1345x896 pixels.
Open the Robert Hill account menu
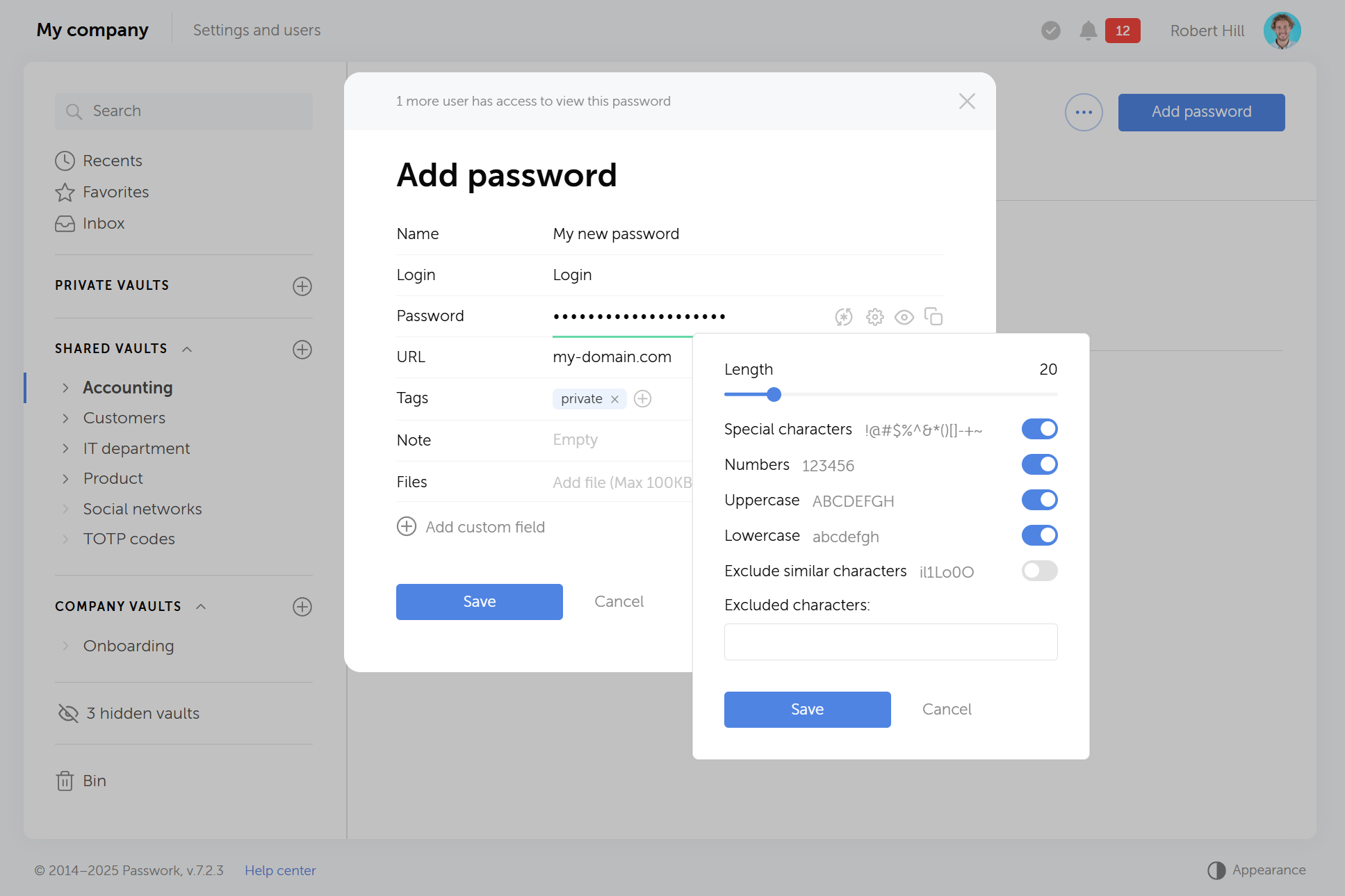[1207, 31]
